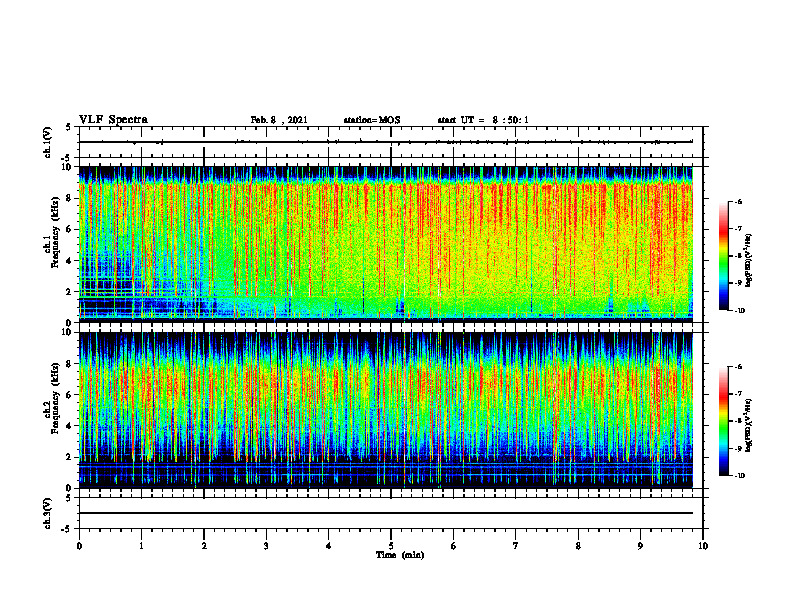
Task: Click the "-6" label on ch.1 color scale
Action: click(x=738, y=202)
